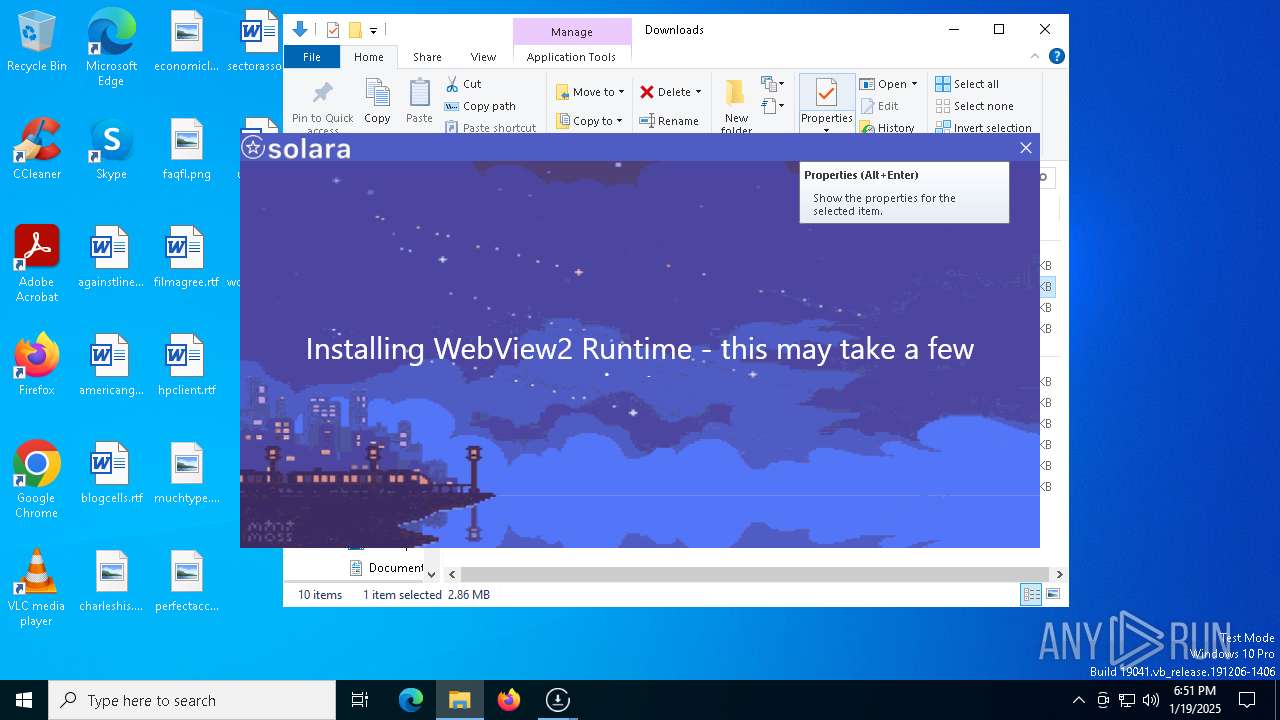Image resolution: width=1280 pixels, height=720 pixels.
Task: Open Microsoft Edge desktop shortcut
Action: coord(111,48)
